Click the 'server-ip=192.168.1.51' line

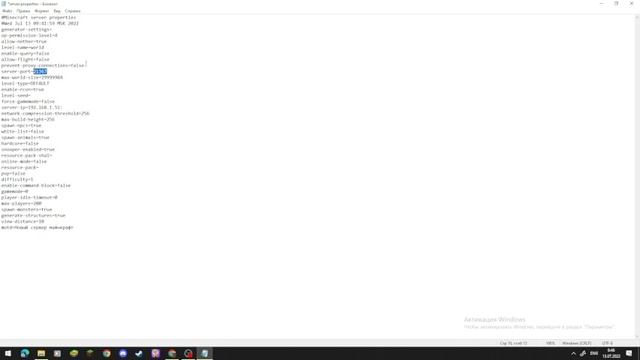[x=31, y=107]
